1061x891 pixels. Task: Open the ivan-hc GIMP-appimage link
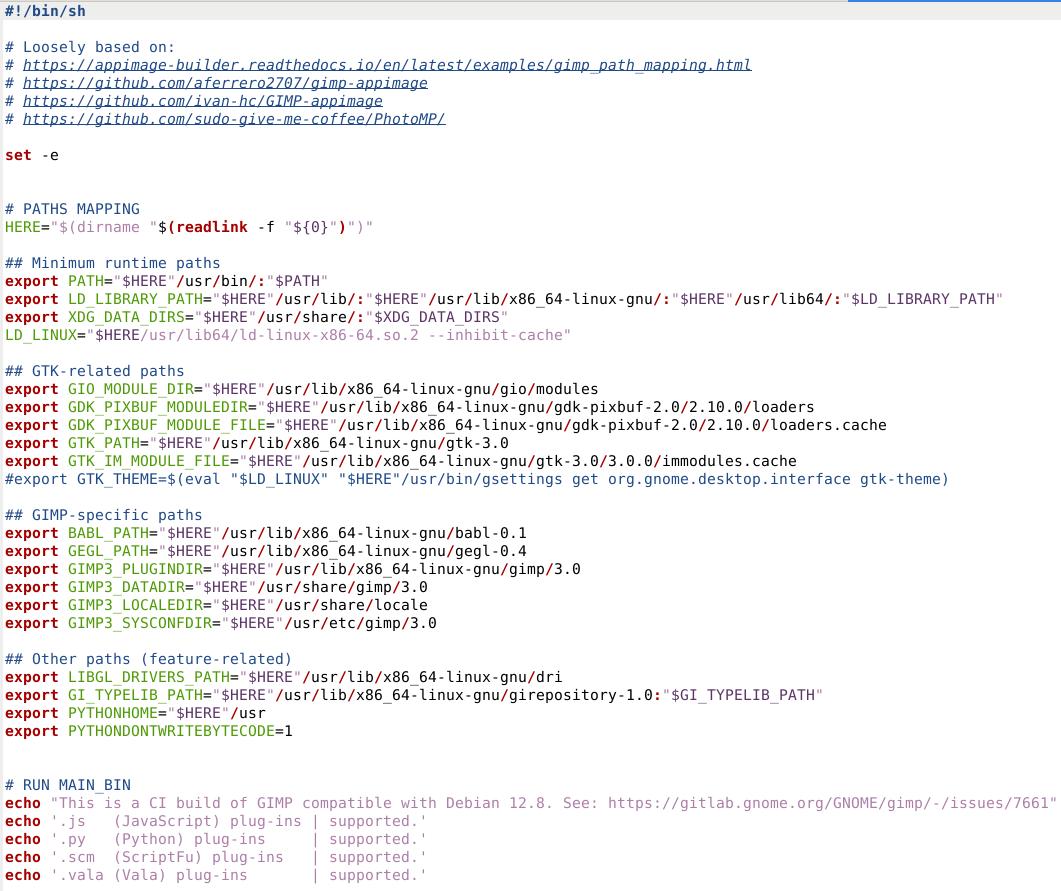[202, 101]
